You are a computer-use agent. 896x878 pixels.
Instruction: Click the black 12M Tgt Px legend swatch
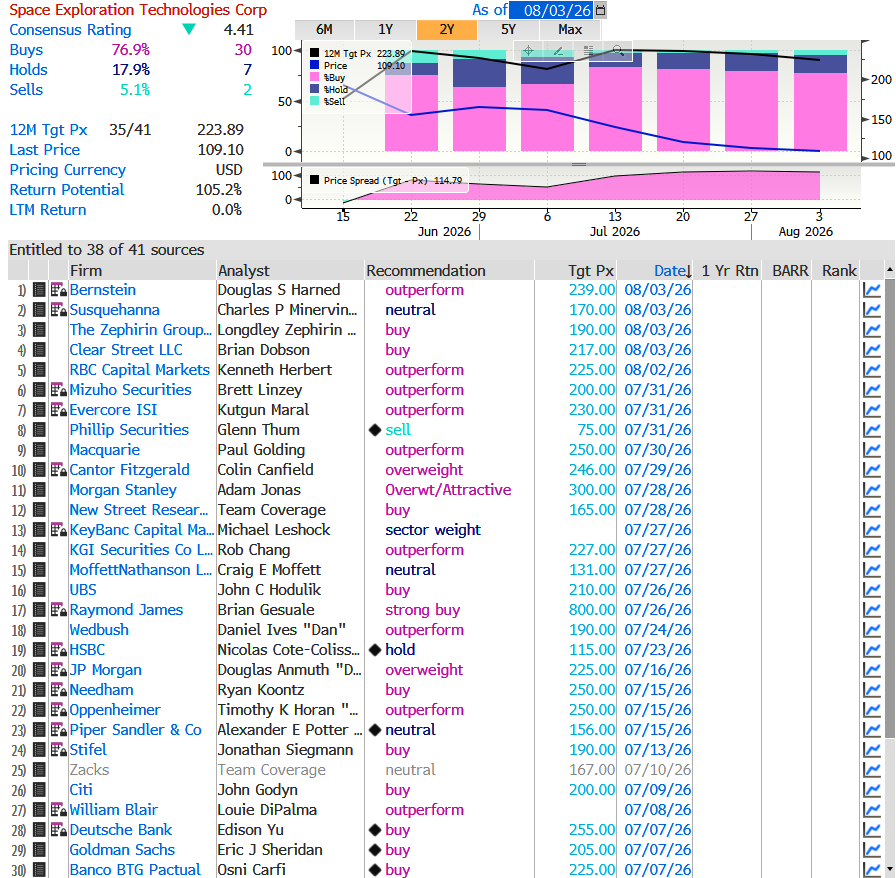coord(314,53)
